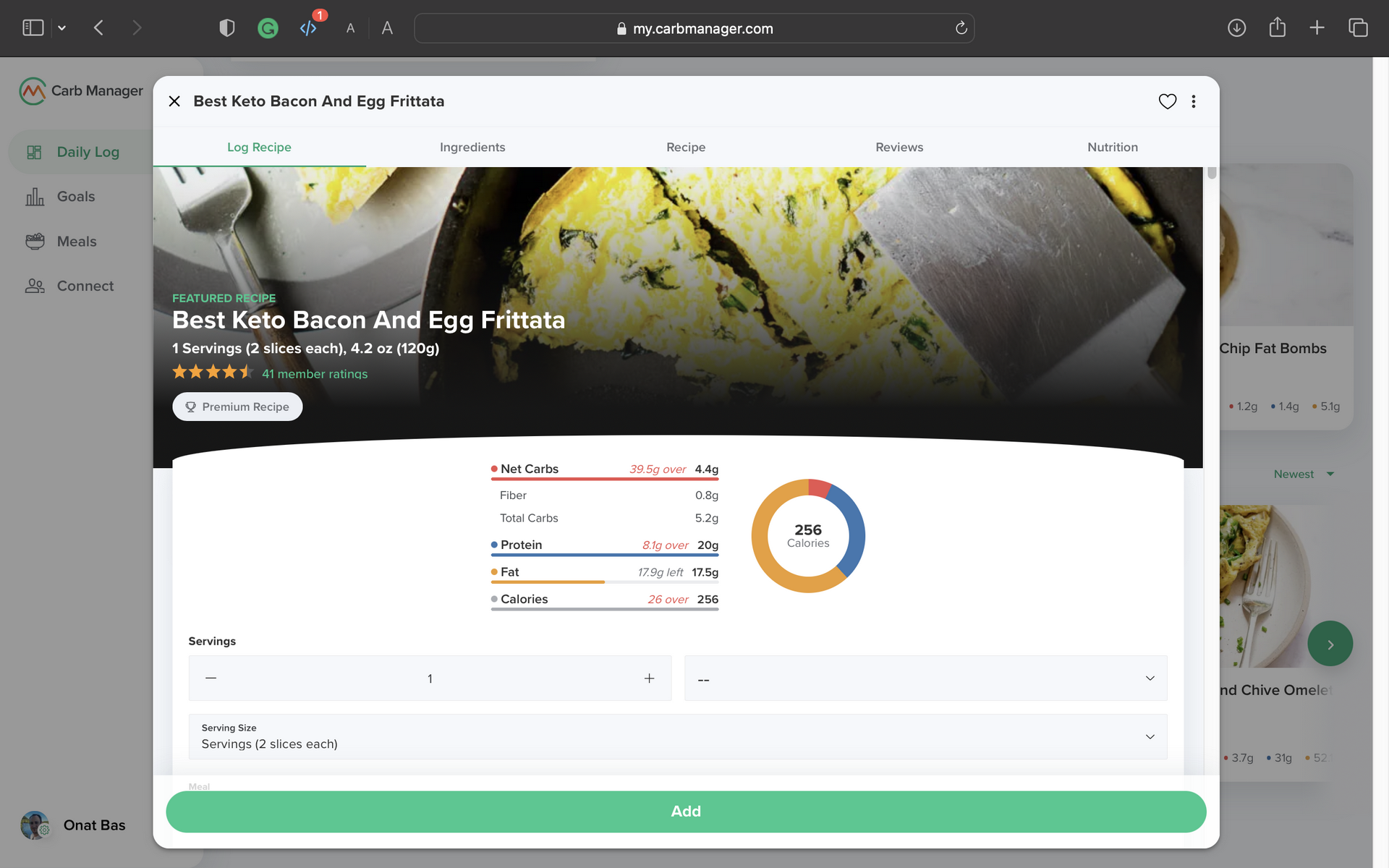Click the green Add button
The image size is (1389, 868).
coord(686,812)
